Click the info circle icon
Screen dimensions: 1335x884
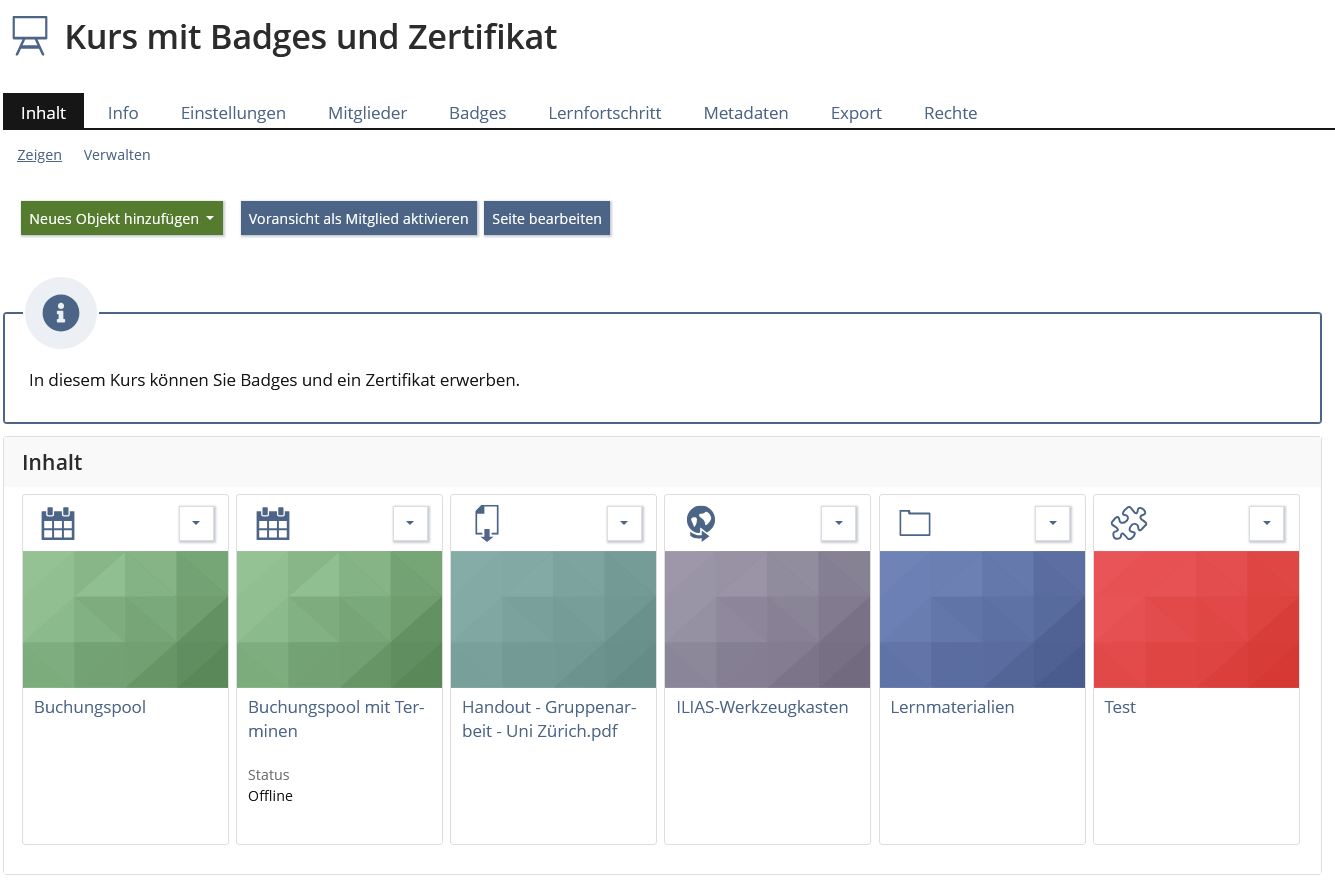[61, 313]
